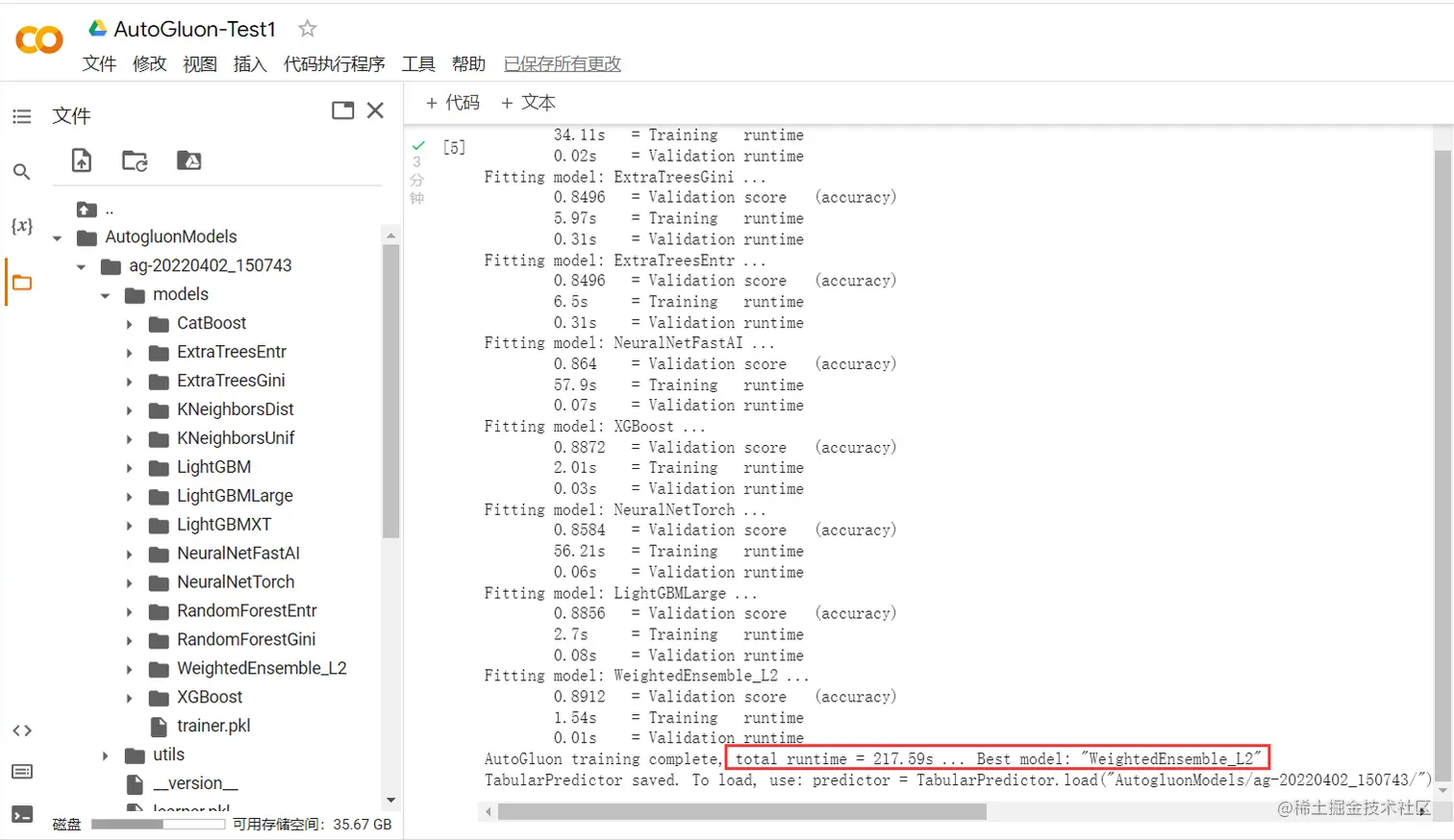Open files panel in new window icon
Screen dimensions: 1454x840
342,111
